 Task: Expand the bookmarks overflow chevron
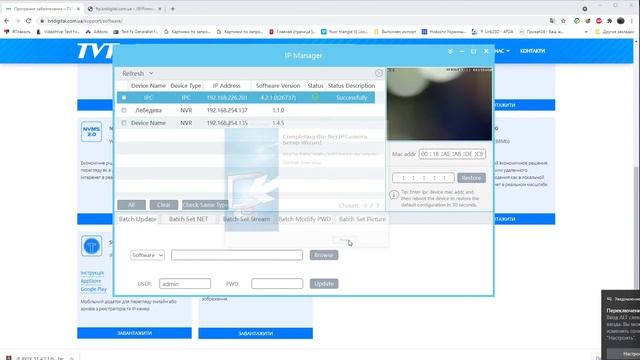(587, 31)
